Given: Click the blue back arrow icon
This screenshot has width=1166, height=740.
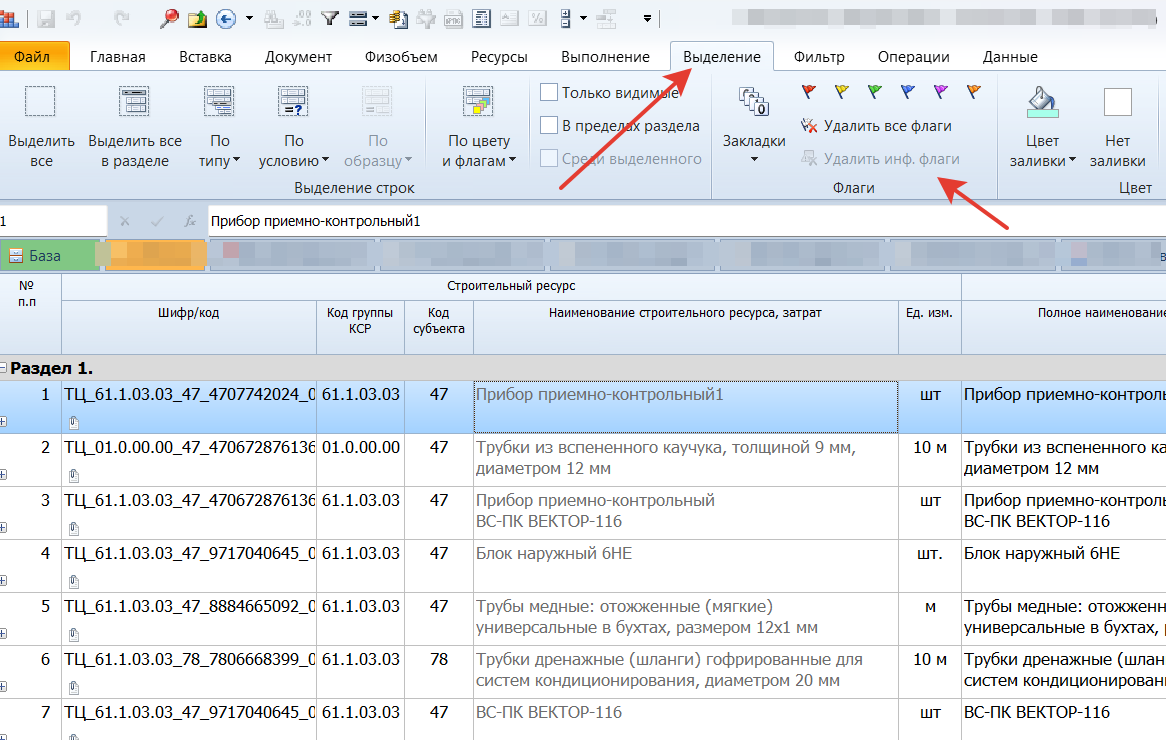Looking at the screenshot, I should [x=225, y=17].
